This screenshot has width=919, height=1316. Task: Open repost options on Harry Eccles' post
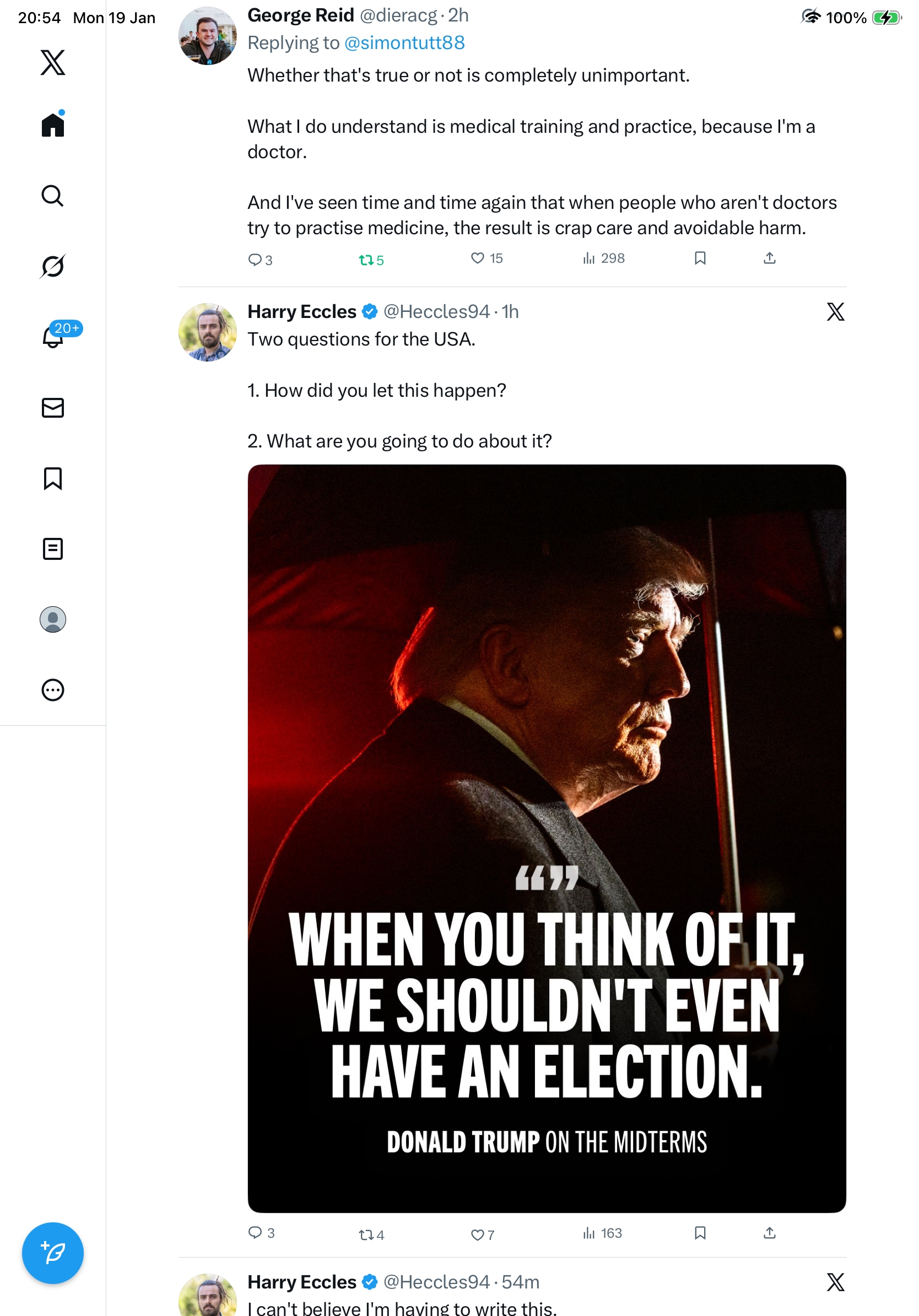pos(366,1234)
